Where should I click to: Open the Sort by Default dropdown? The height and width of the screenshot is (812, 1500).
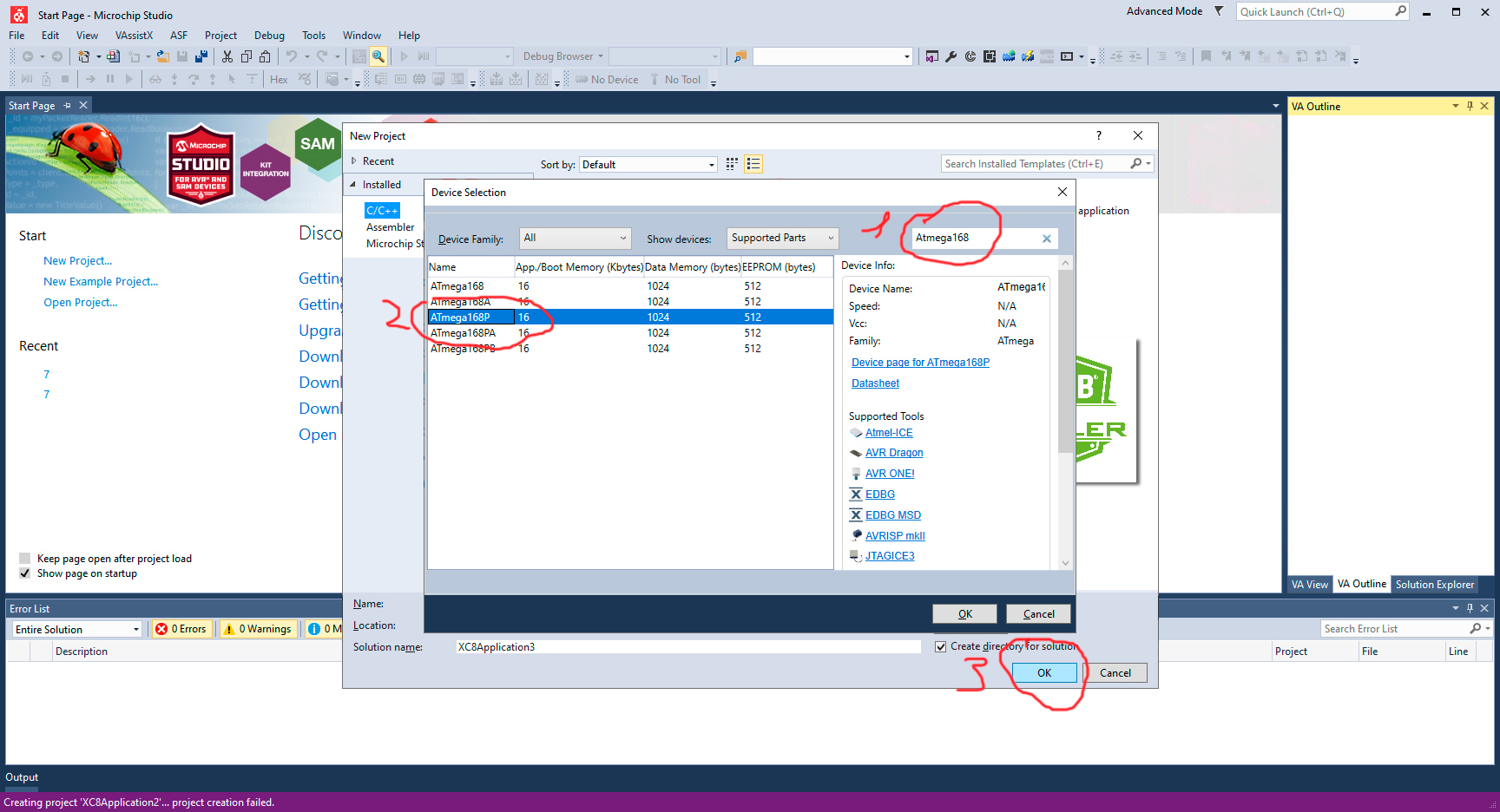coord(648,164)
